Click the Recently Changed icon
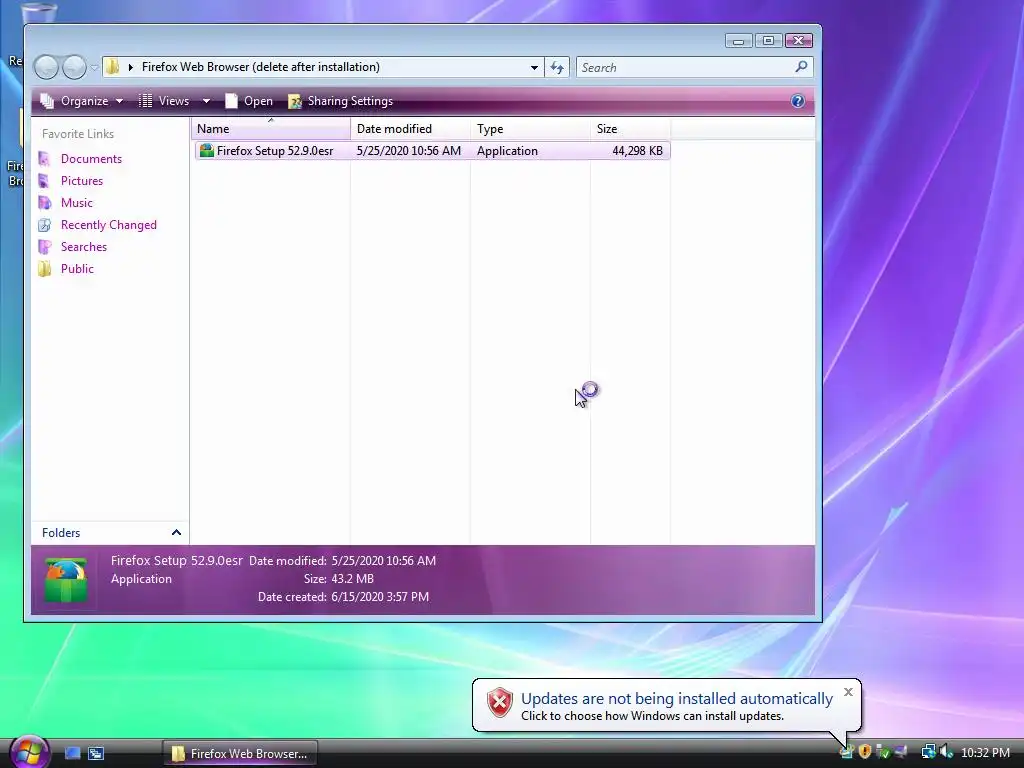The image size is (1024, 768). pos(44,225)
